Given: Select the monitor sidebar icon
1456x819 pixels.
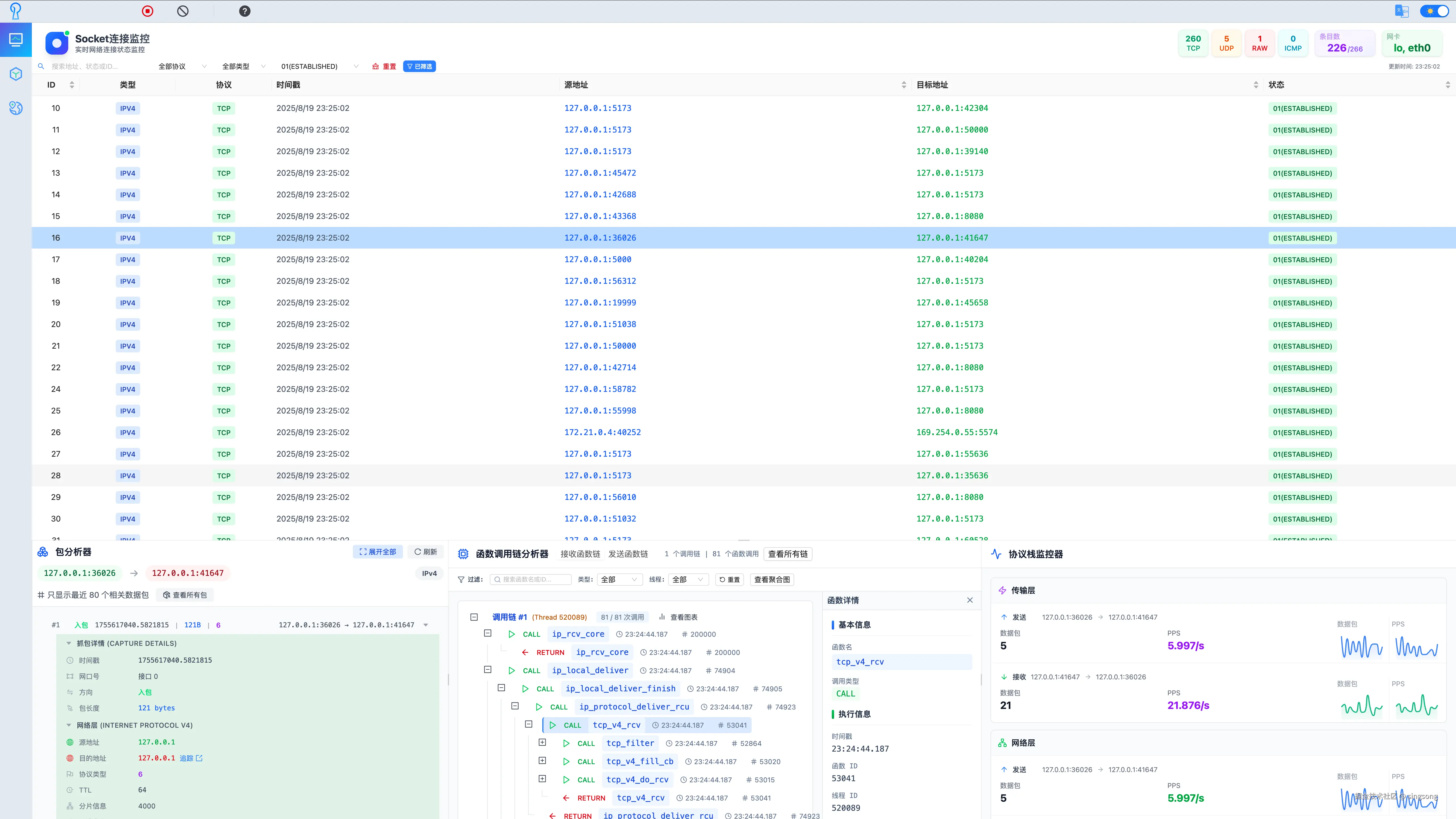Looking at the screenshot, I should click(16, 40).
